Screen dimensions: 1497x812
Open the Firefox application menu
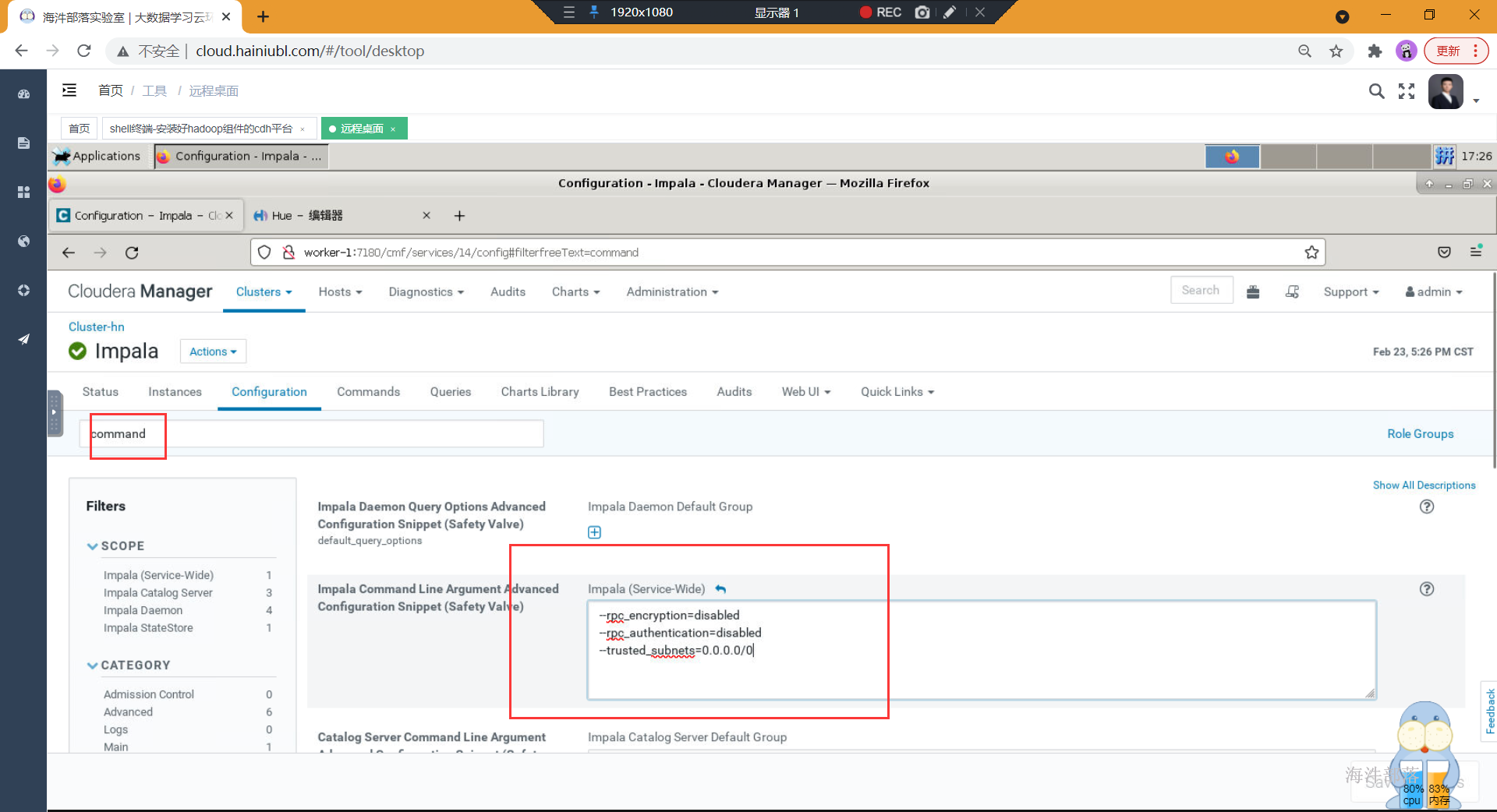point(1476,251)
